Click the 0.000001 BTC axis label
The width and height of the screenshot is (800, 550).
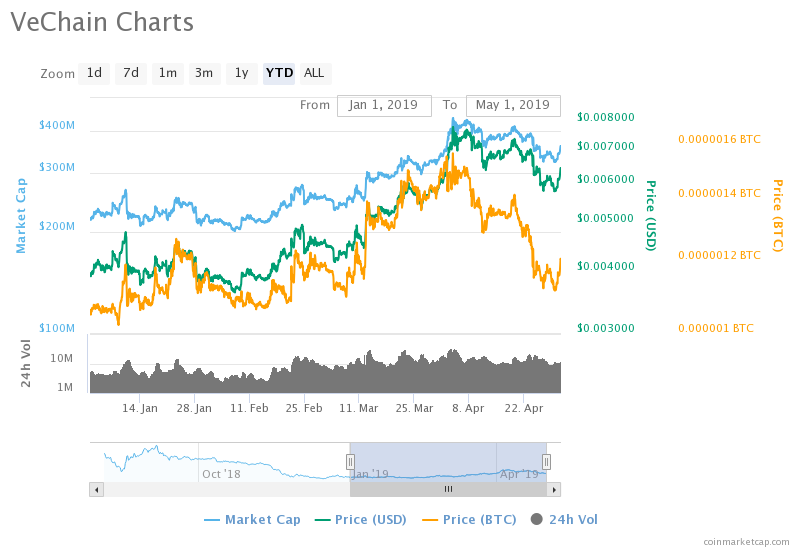coord(715,328)
